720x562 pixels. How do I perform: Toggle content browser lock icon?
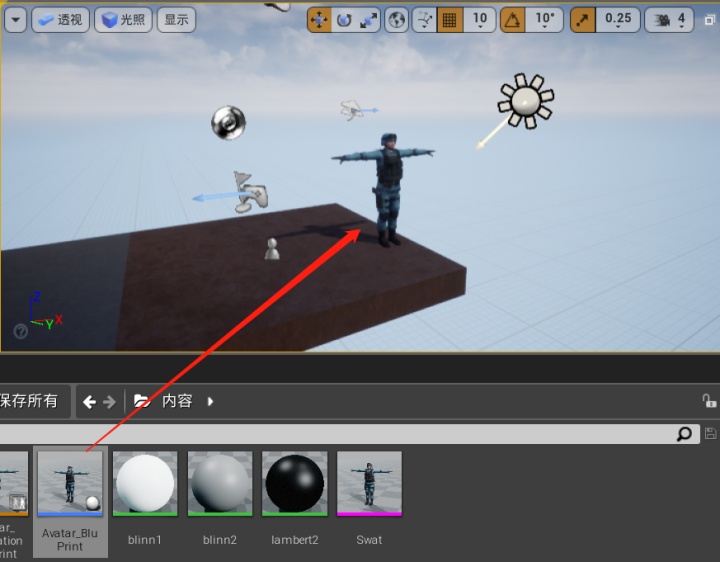click(x=709, y=401)
